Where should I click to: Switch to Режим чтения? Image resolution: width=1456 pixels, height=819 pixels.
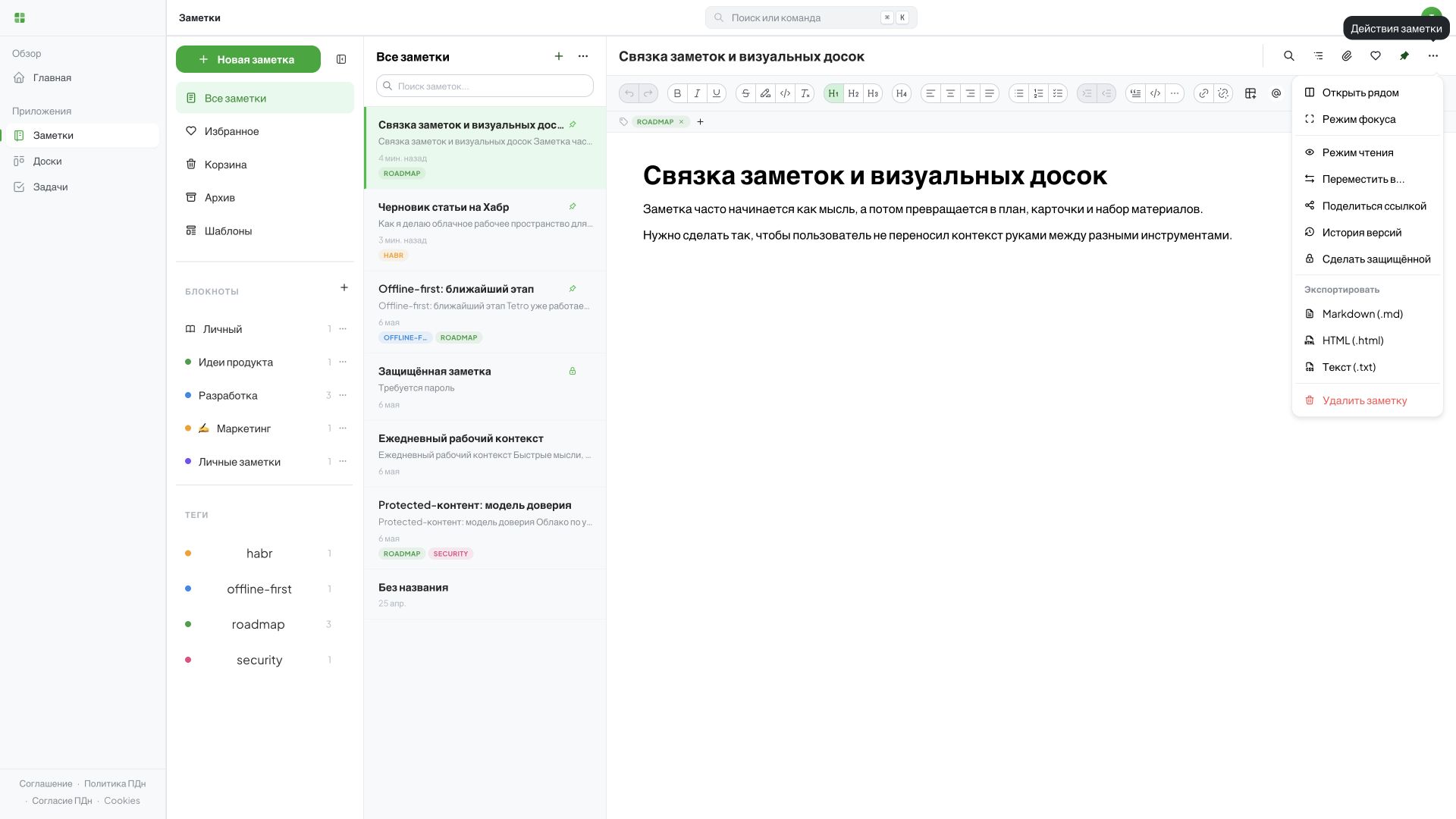click(1367, 152)
